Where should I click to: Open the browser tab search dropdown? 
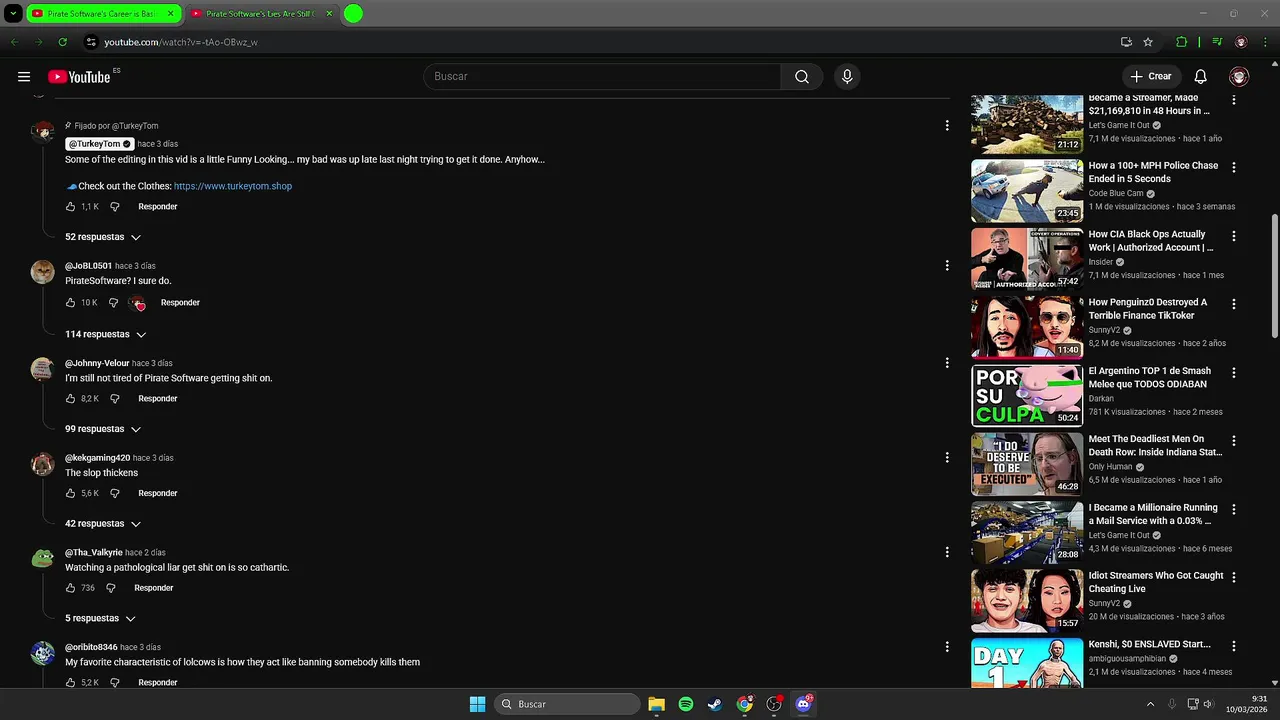point(13,14)
